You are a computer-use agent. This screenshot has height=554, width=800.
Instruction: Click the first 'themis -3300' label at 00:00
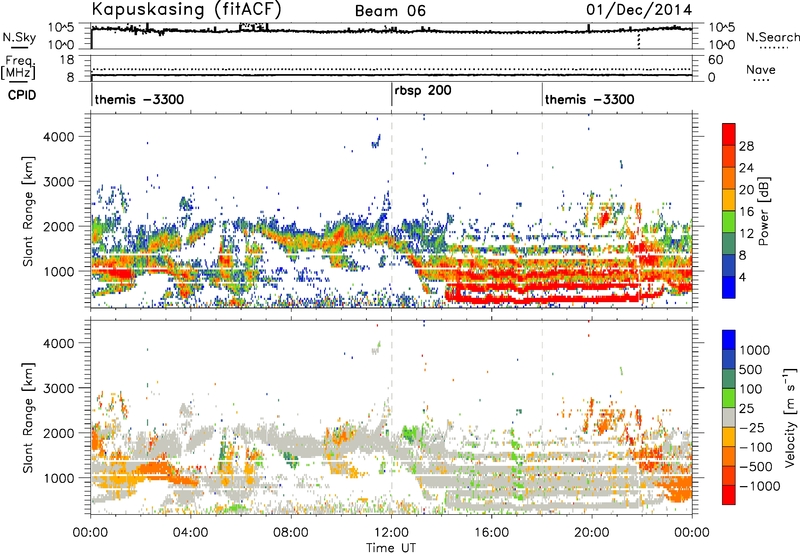pyautogui.click(x=139, y=99)
